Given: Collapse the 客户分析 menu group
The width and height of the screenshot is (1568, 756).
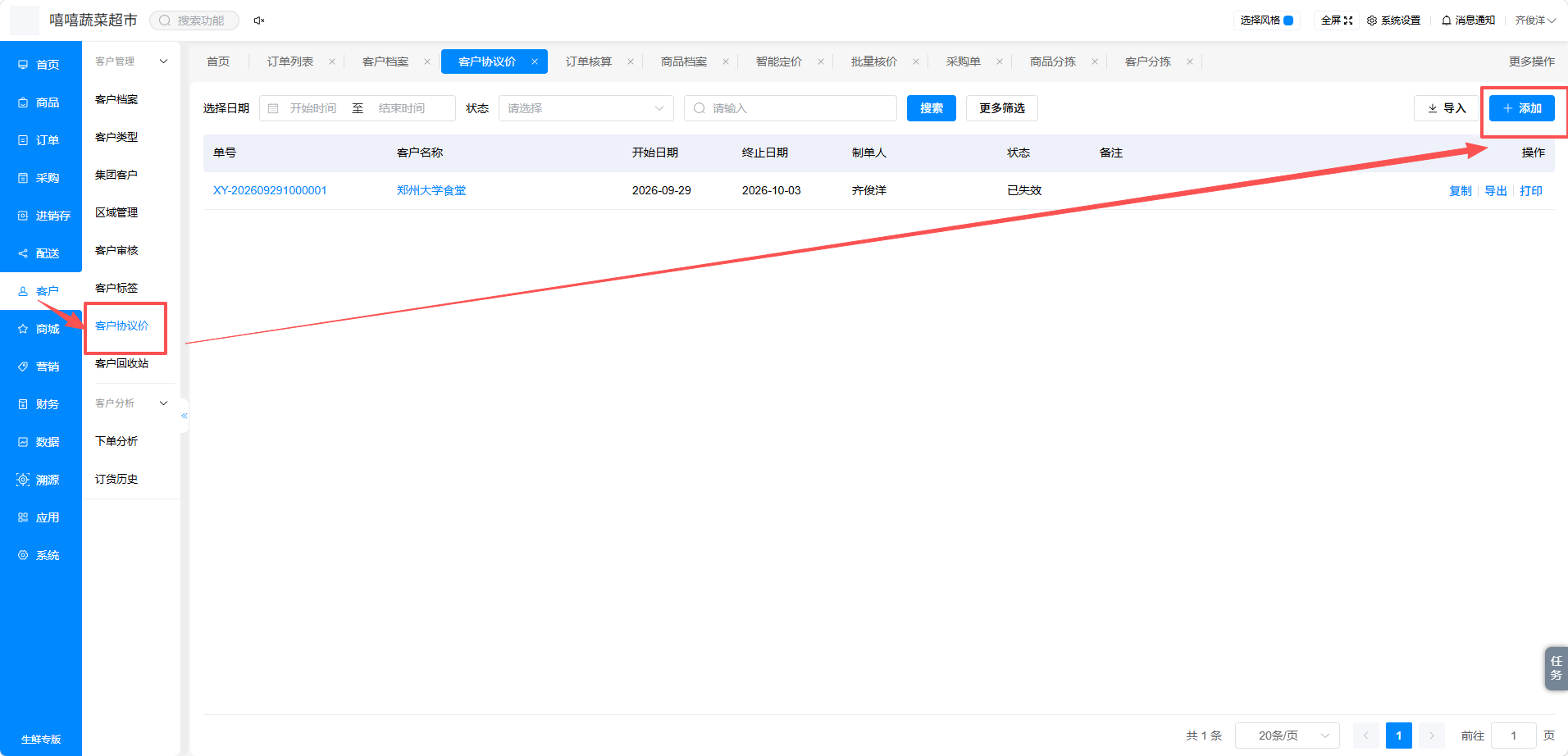Looking at the screenshot, I should tap(163, 403).
